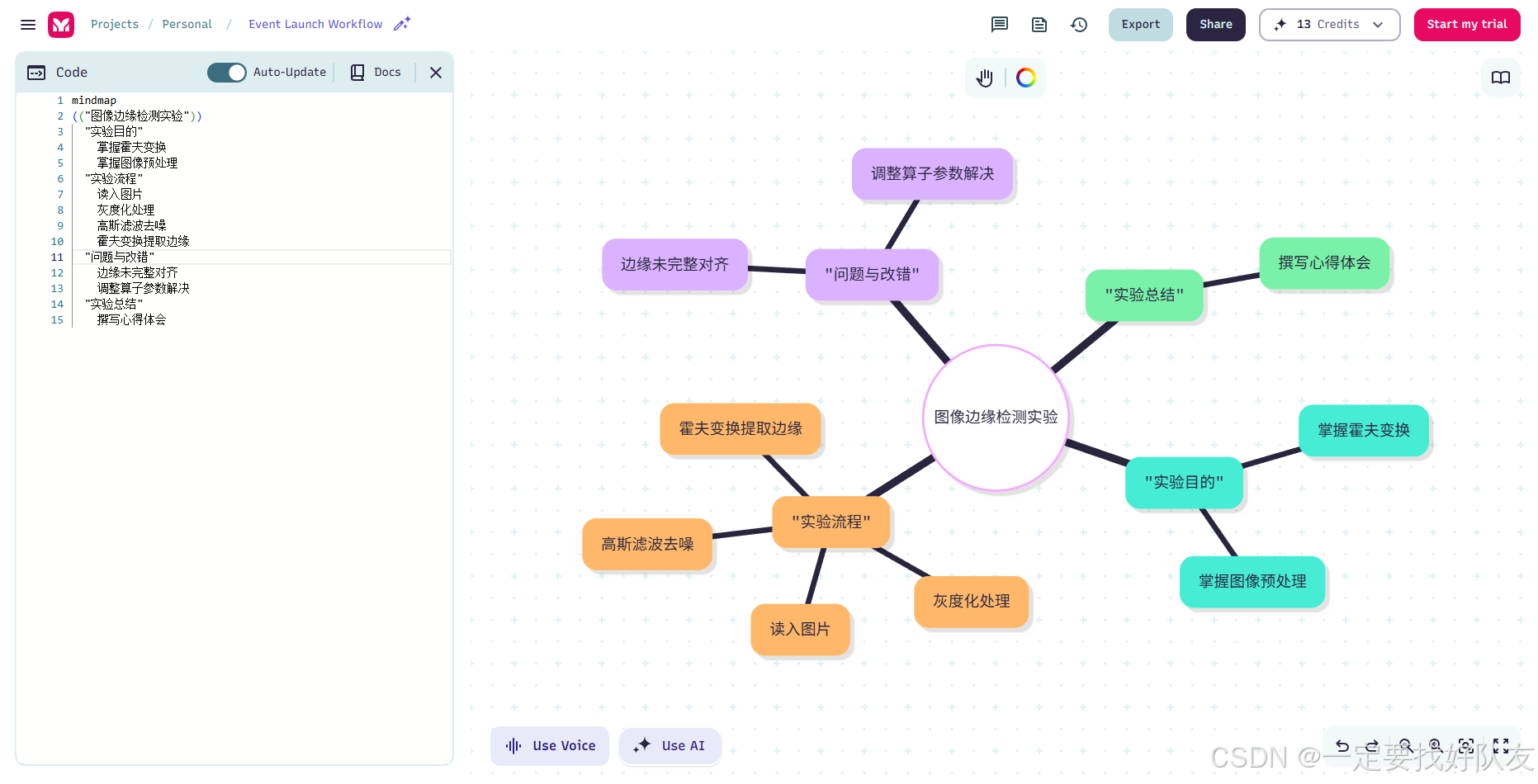Click code line 'mindmap'
This screenshot has width=1538, height=784.
tap(94, 101)
